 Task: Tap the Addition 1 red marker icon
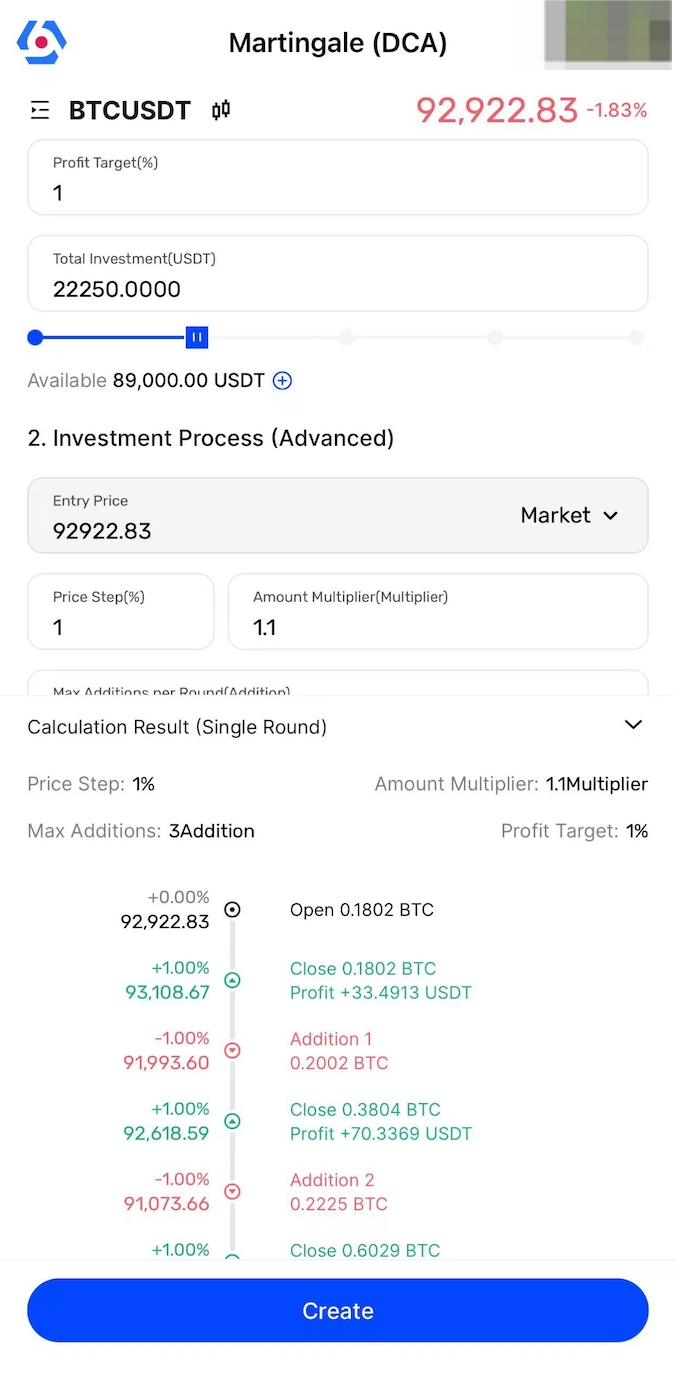pyautogui.click(x=232, y=1051)
